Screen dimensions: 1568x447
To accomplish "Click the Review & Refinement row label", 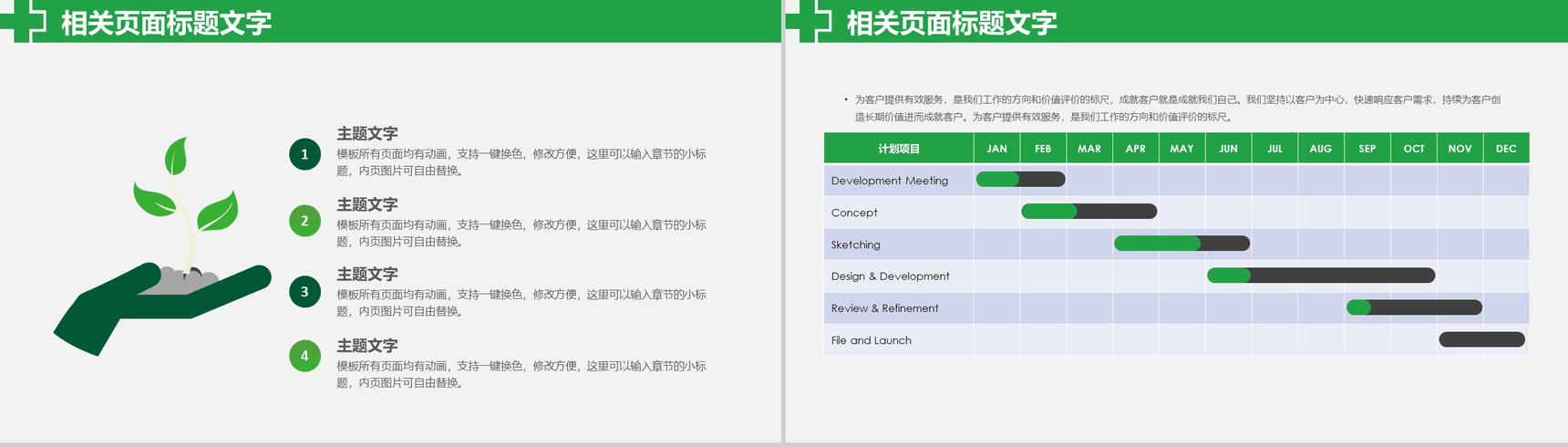I will coord(884,308).
